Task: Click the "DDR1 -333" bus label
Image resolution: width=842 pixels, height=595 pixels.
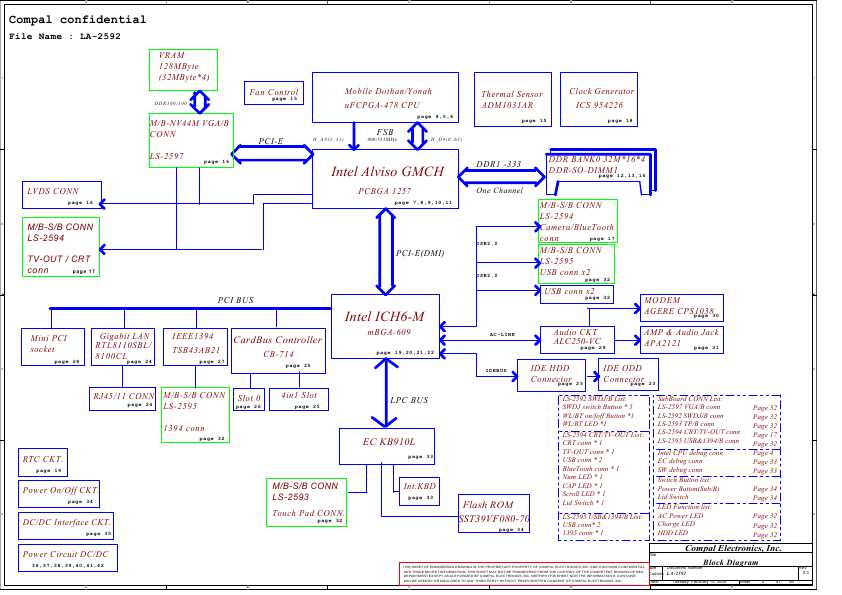Action: 499,164
